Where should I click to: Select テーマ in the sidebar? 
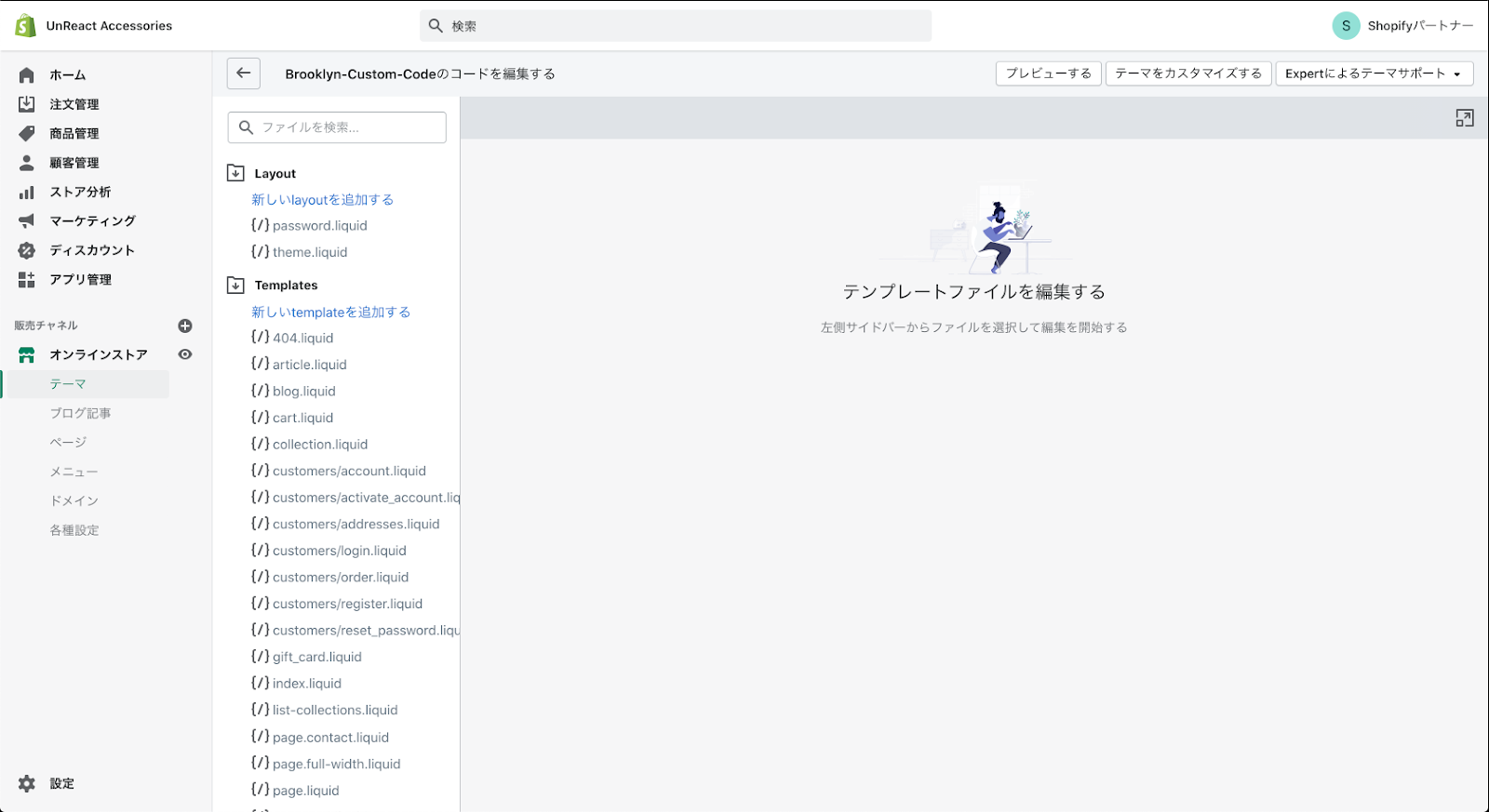pos(68,384)
